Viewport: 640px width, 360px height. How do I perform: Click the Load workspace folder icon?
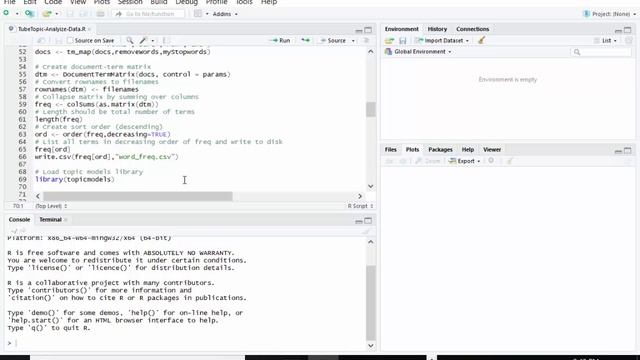389,40
